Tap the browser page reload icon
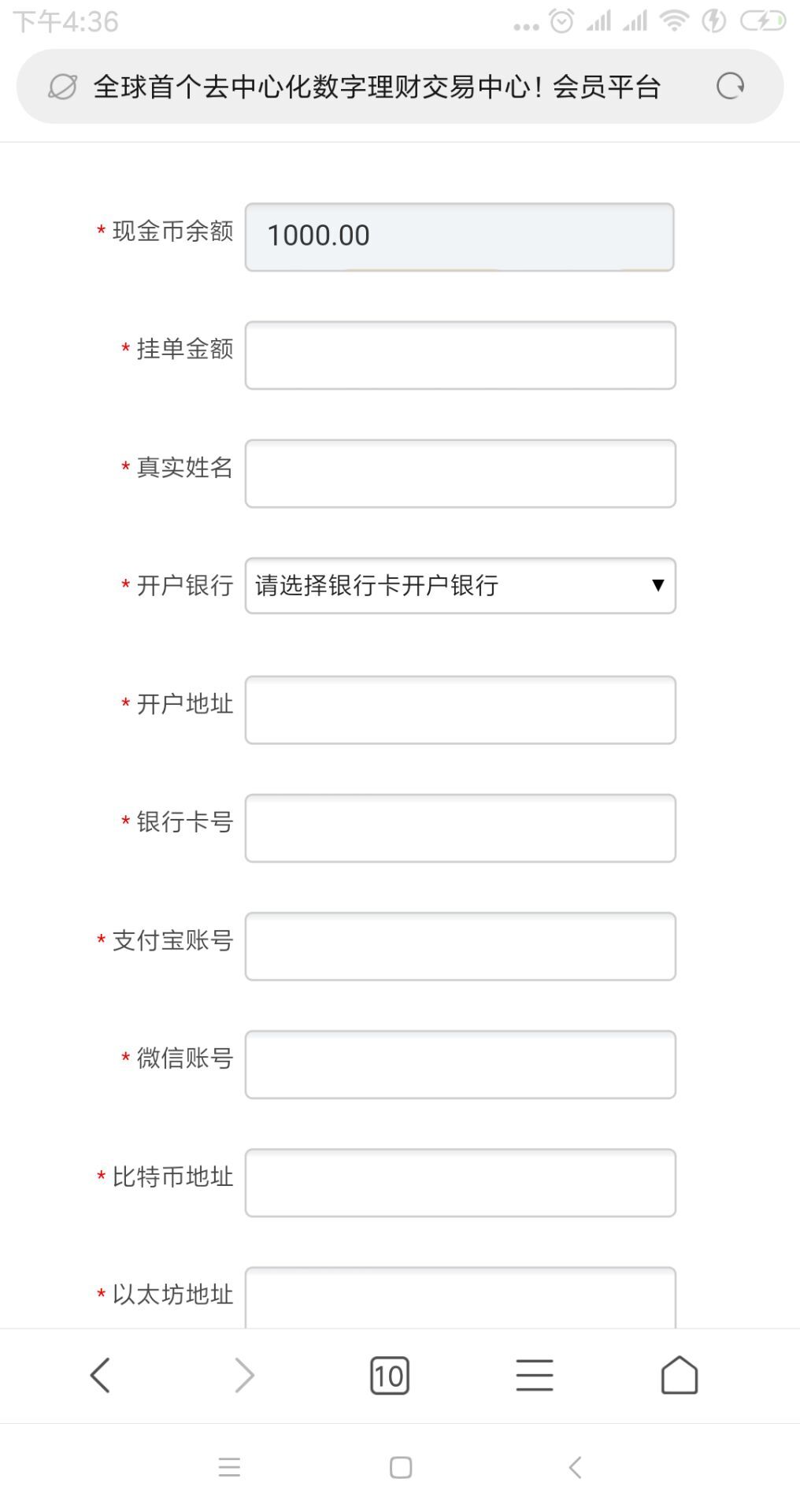The width and height of the screenshot is (800, 1512). point(731,86)
